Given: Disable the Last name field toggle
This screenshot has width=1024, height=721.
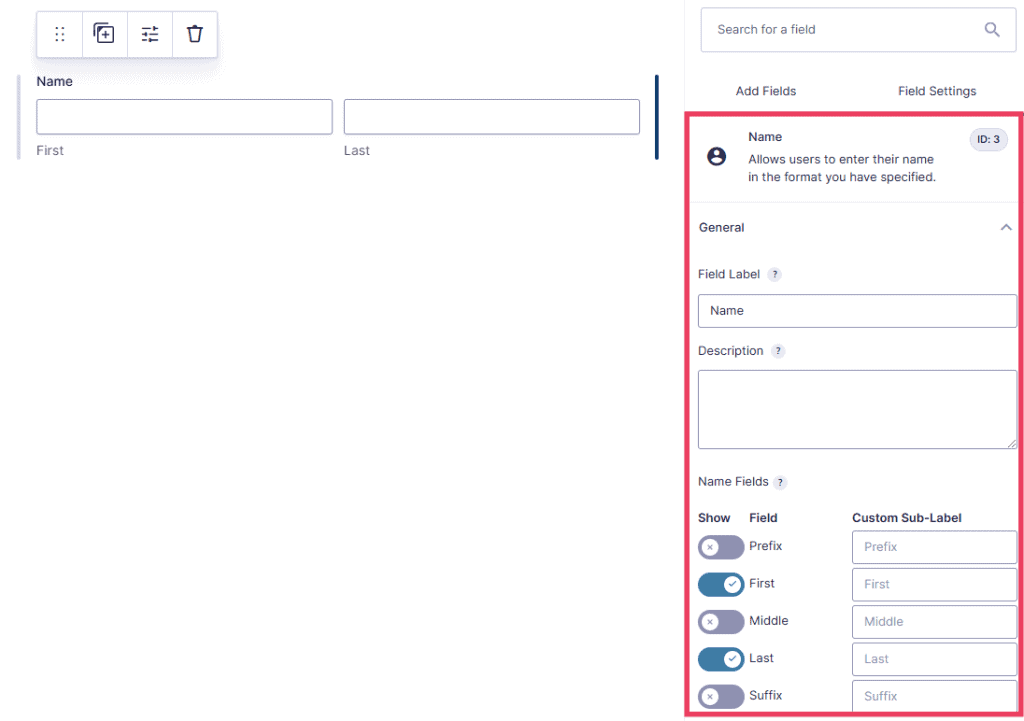Looking at the screenshot, I should point(721,659).
